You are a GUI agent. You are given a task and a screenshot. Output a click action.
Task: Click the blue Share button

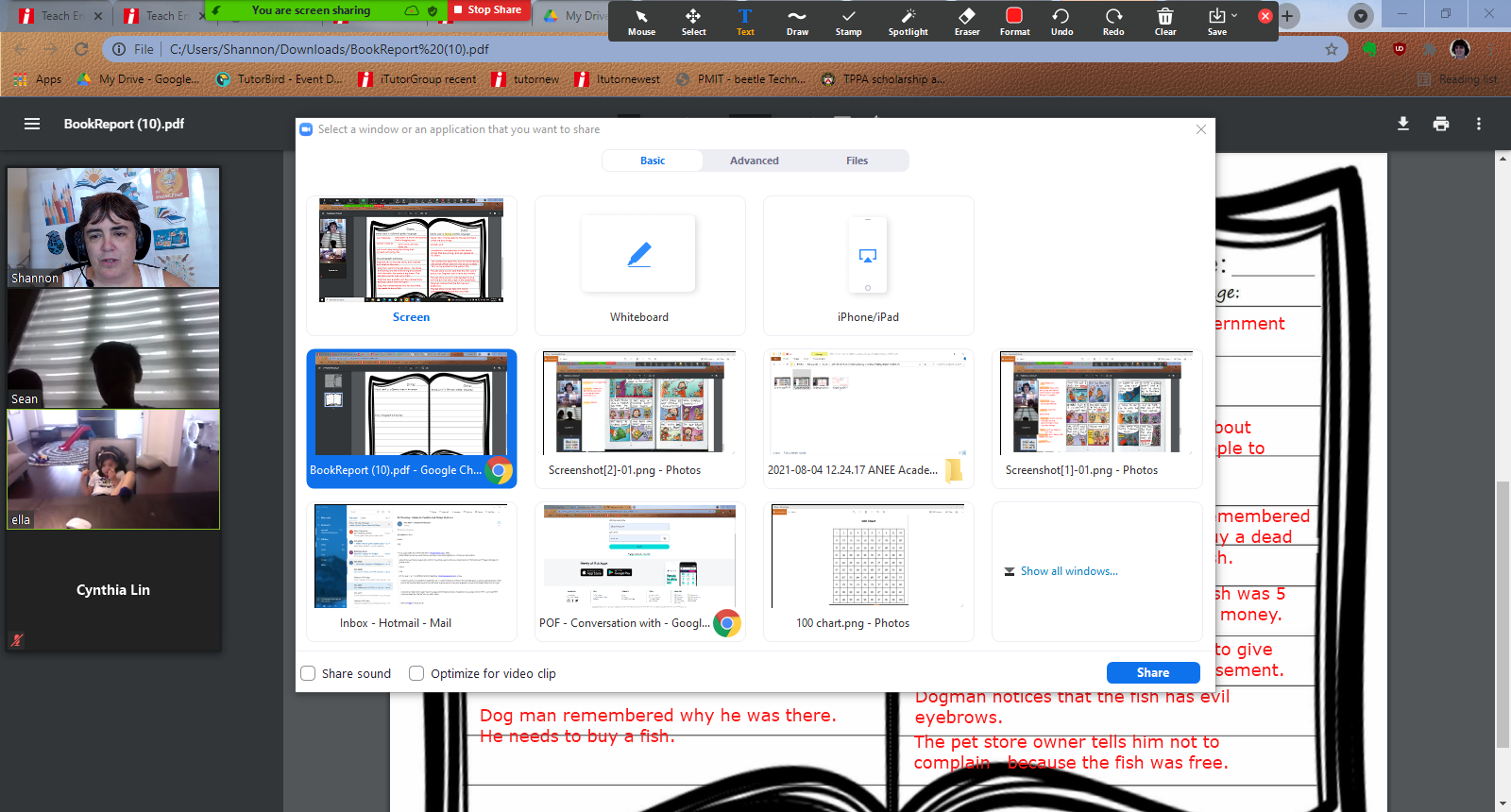(x=1153, y=672)
